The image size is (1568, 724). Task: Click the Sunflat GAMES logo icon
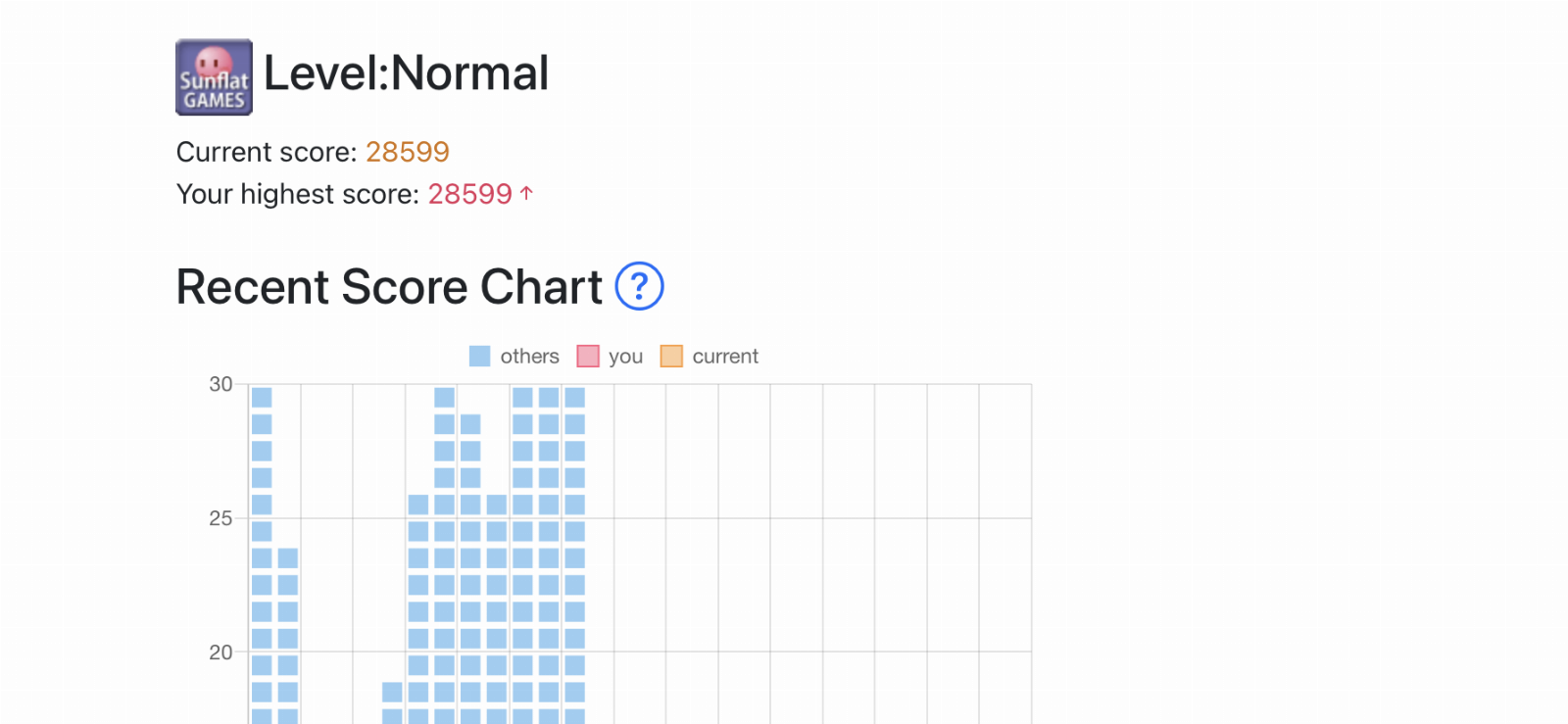214,77
